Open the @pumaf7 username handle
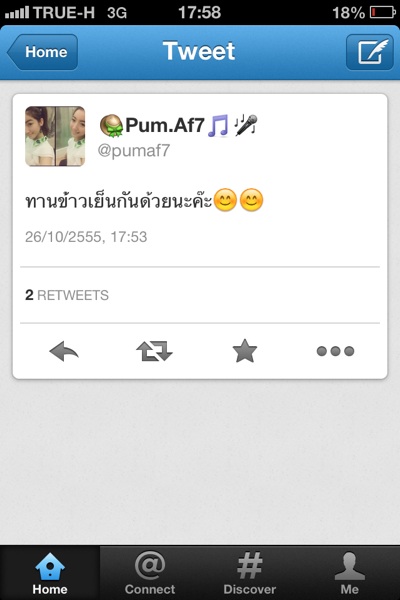This screenshot has width=400, height=600. click(134, 150)
